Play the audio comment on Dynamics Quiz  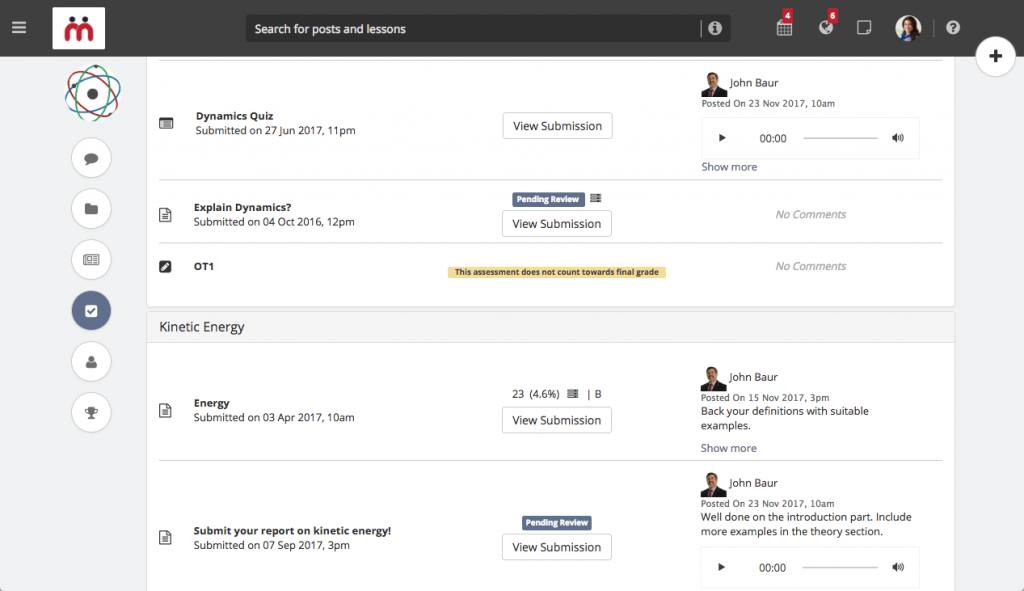point(722,138)
